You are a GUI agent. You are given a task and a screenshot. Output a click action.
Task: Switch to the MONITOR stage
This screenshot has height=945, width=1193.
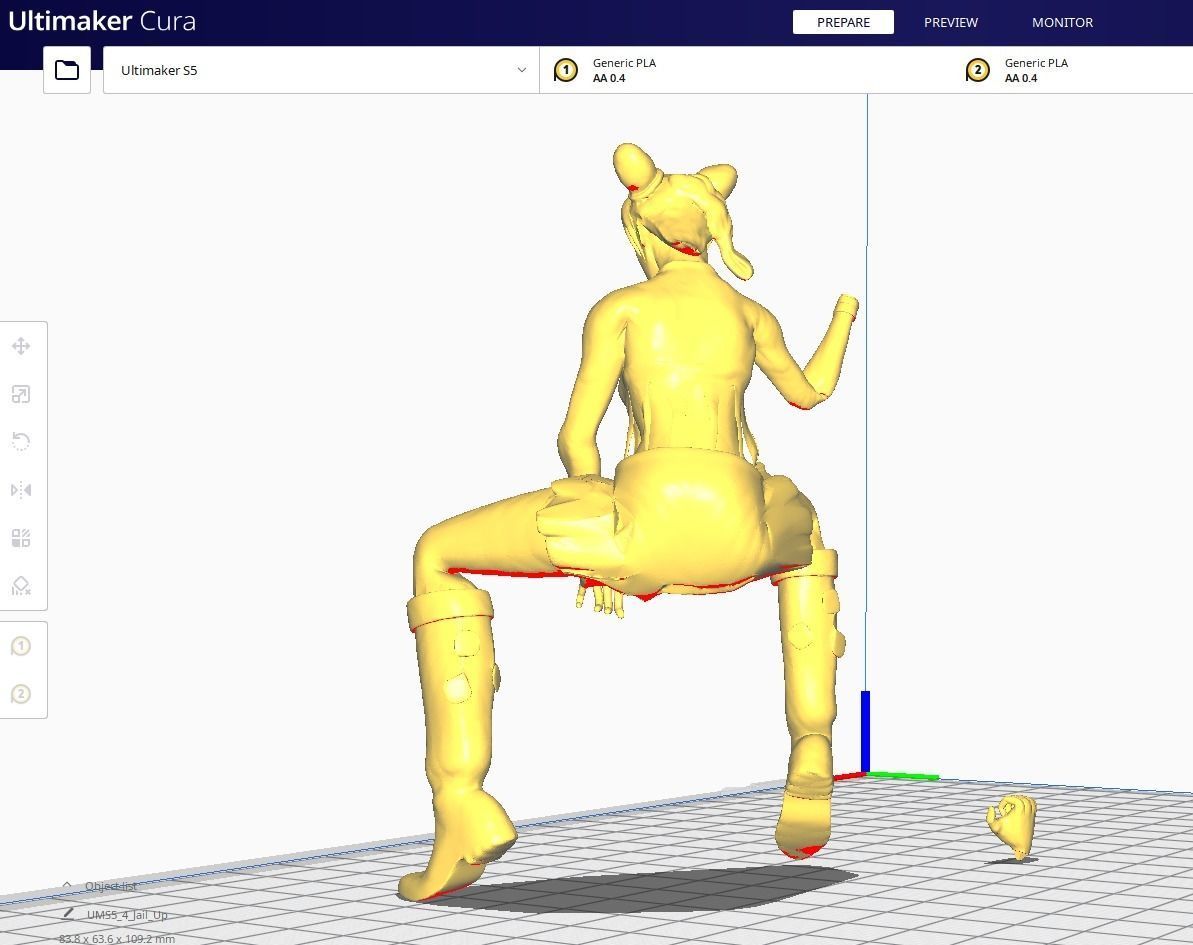tap(1062, 22)
